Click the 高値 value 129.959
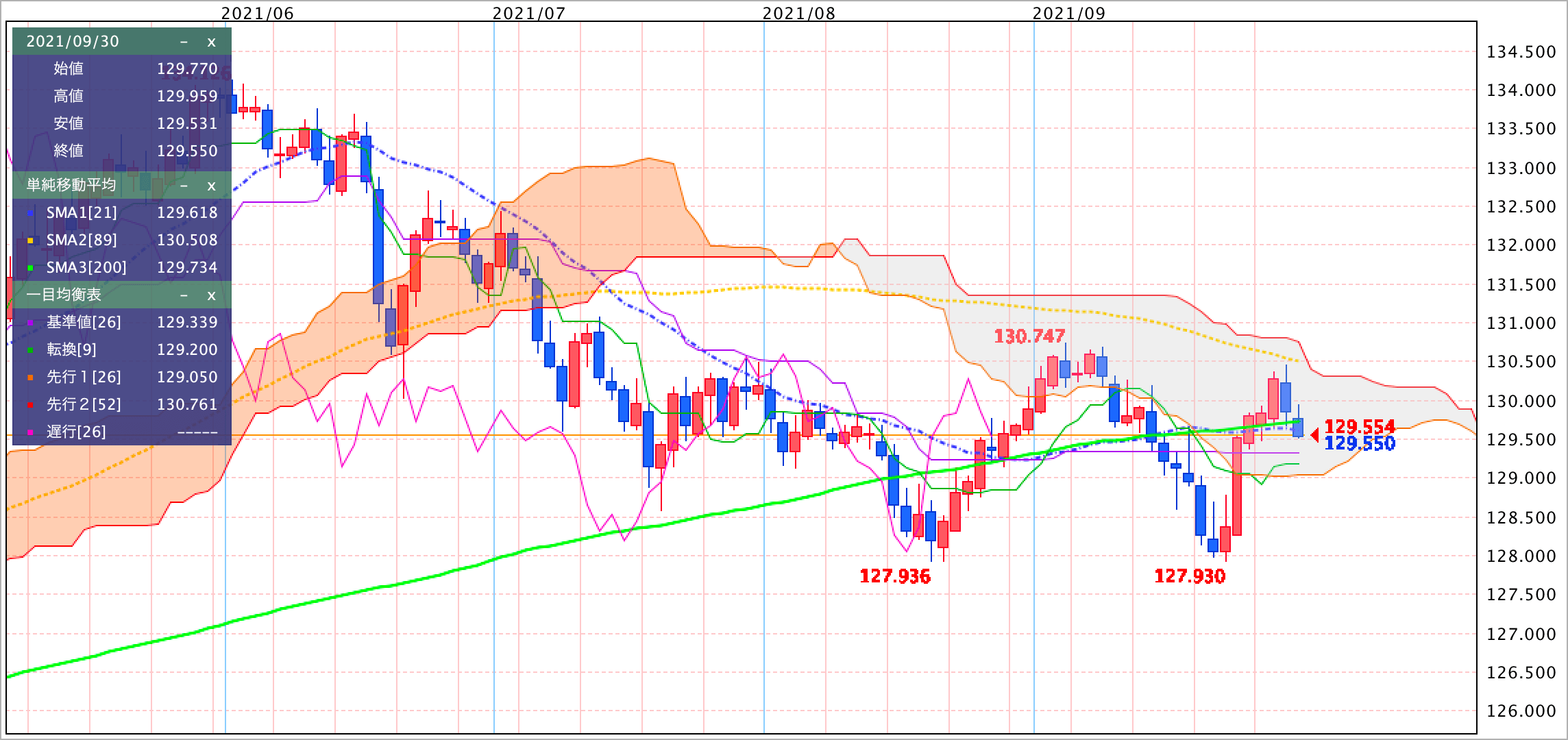The width and height of the screenshot is (1568, 740). 187,96
